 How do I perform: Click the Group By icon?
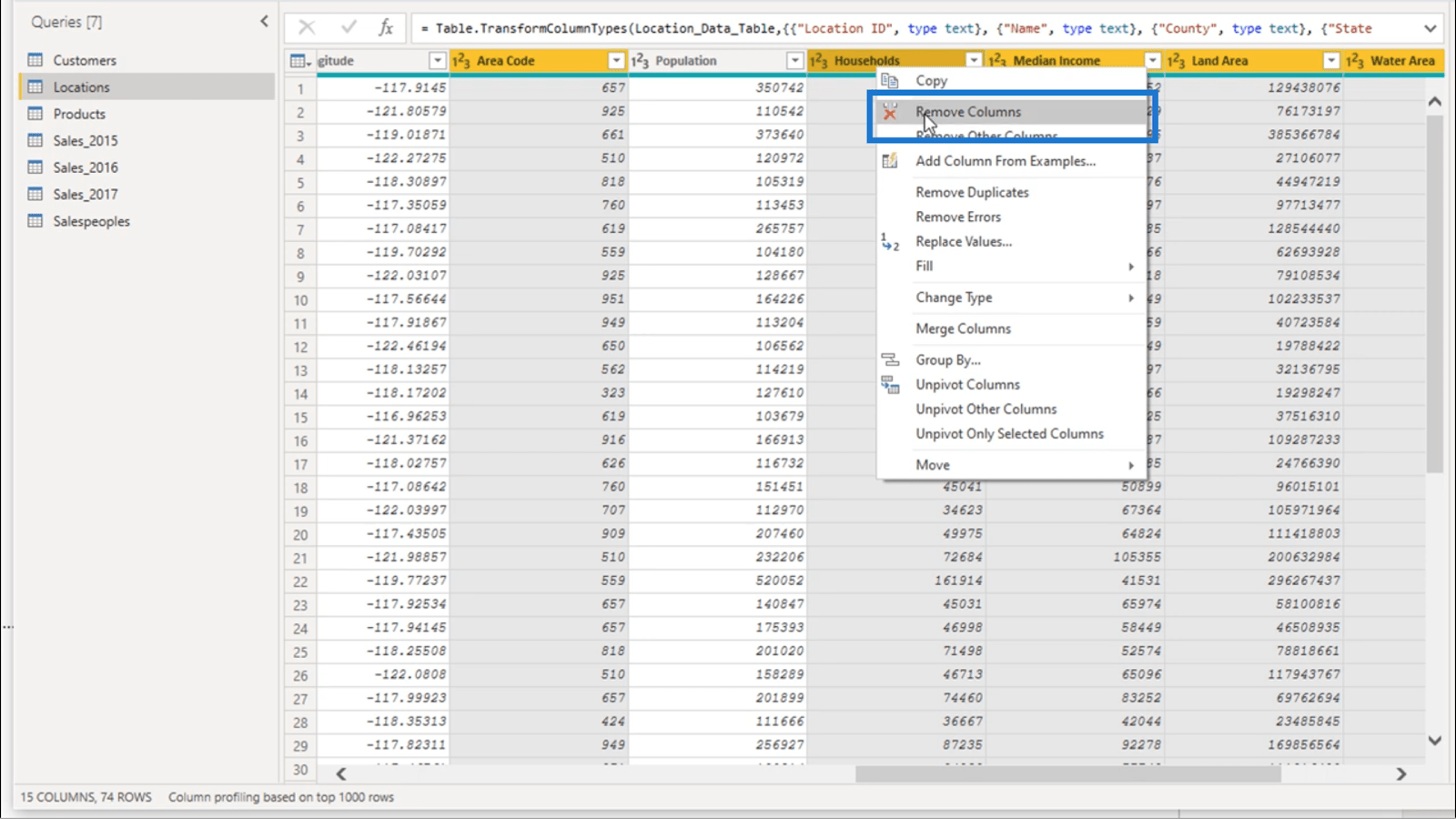[890, 359]
